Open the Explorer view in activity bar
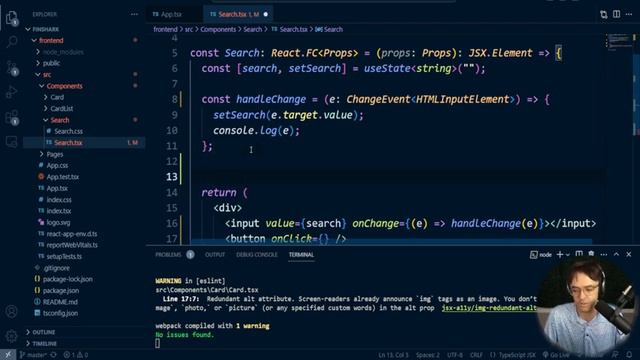The height and width of the screenshot is (360, 640). 11,18
